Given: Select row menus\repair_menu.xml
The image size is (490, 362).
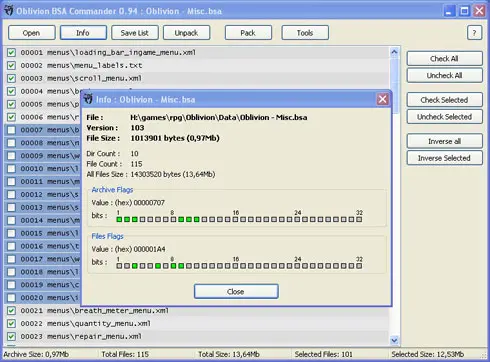Looking at the screenshot, I should (197, 336).
